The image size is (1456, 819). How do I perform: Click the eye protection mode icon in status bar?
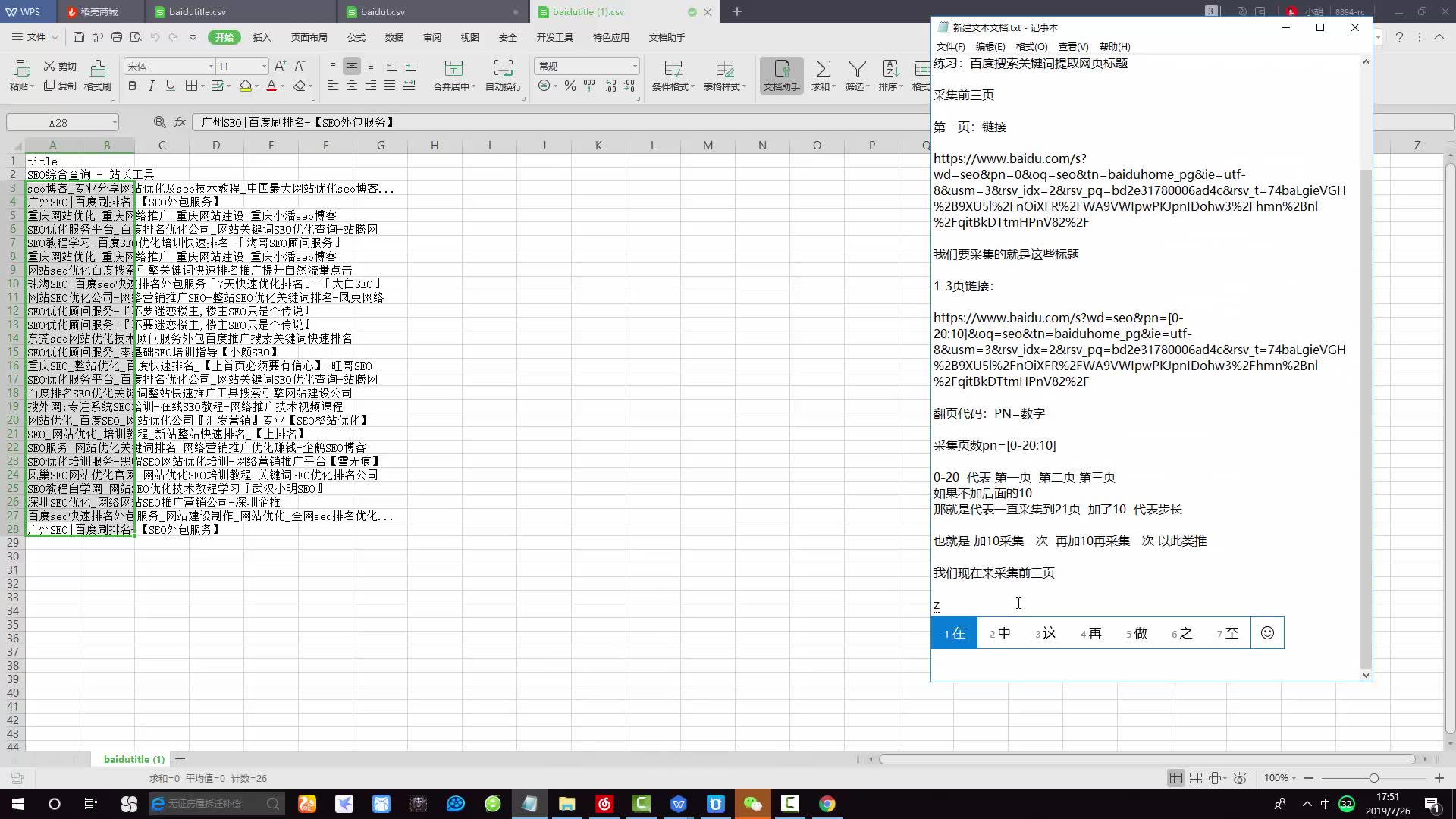click(1240, 778)
